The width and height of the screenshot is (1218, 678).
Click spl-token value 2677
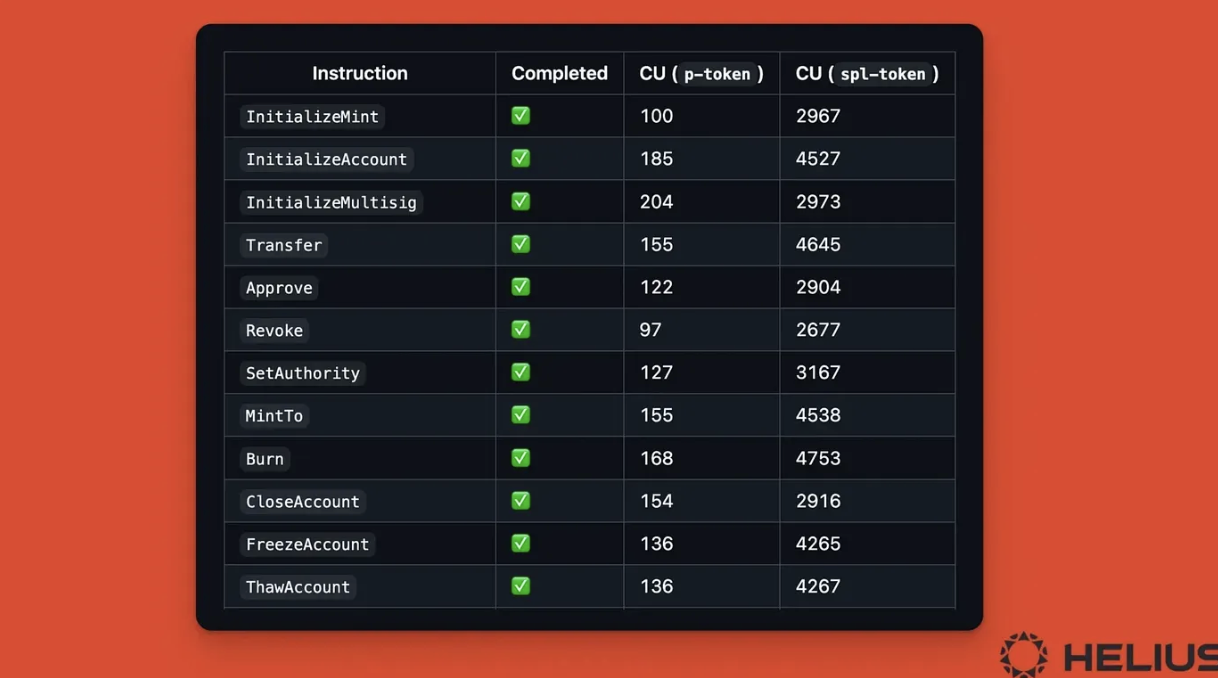818,330
